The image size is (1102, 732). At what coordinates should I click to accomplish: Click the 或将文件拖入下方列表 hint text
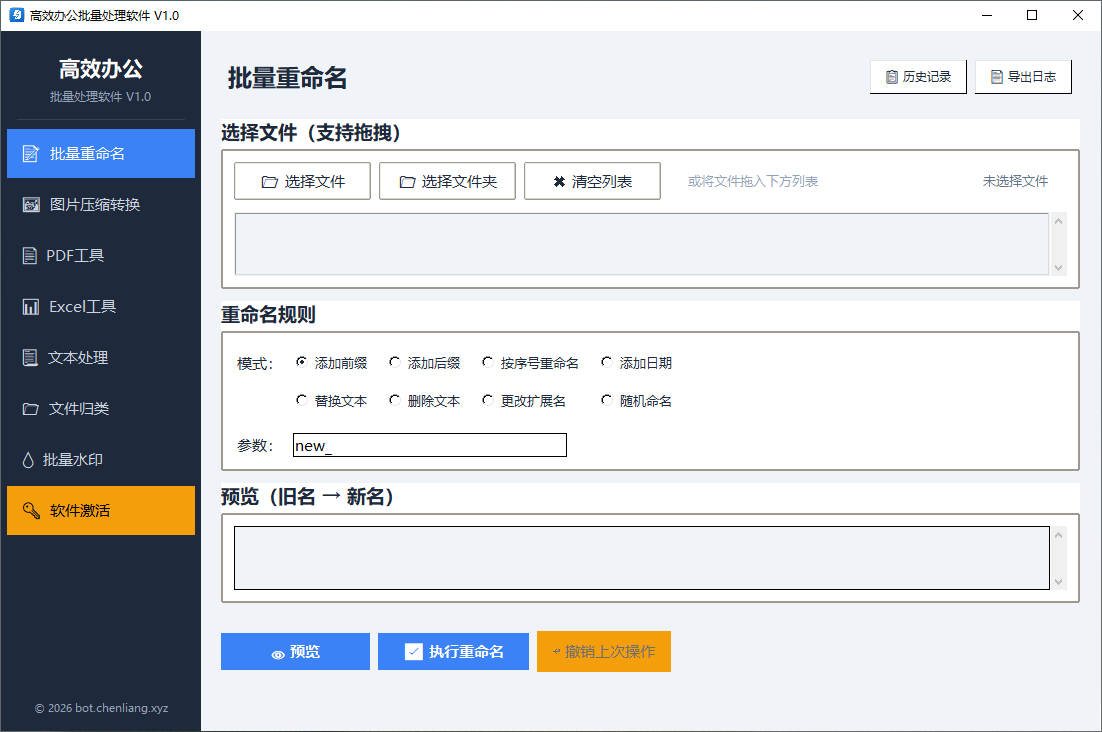pyautogui.click(x=753, y=181)
